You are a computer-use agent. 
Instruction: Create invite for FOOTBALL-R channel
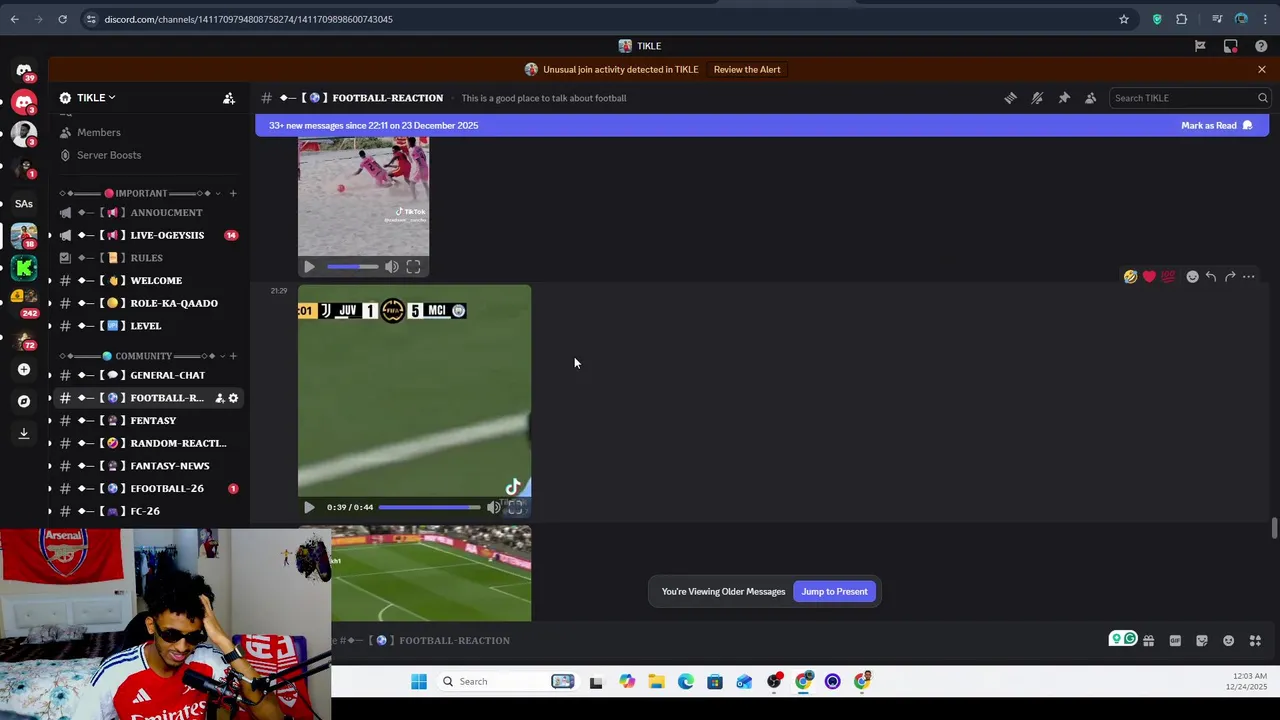tap(219, 398)
